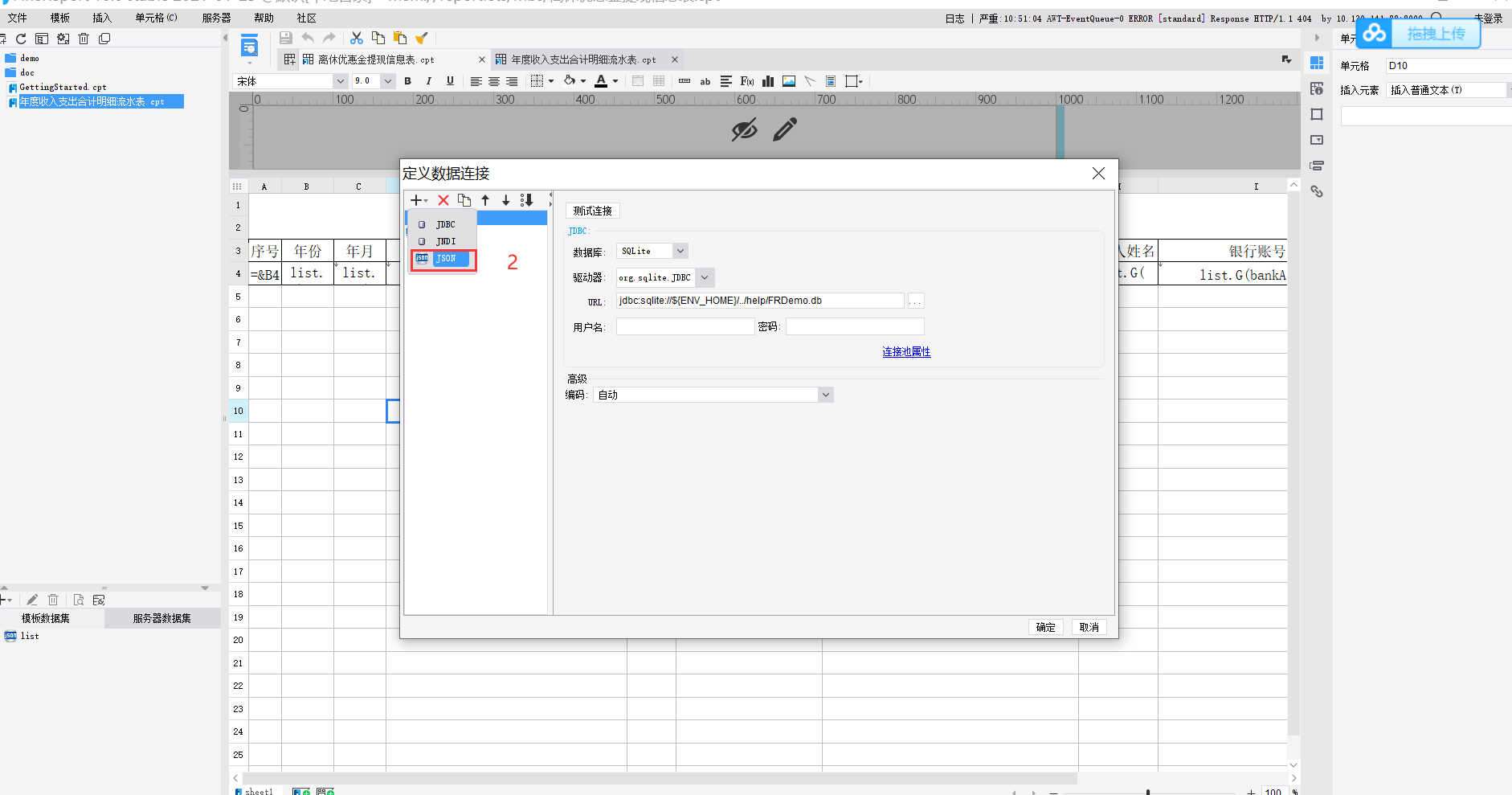Viewport: 1512px width, 795px height.
Task: Click the URL browse ellipsis button
Action: (915, 301)
